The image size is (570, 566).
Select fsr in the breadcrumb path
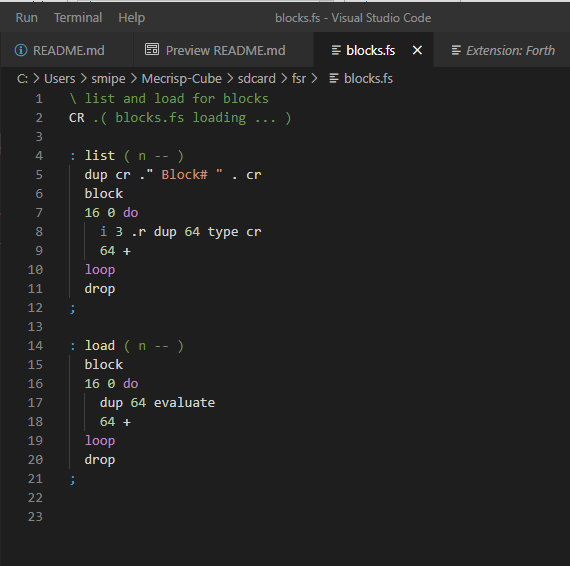298,79
